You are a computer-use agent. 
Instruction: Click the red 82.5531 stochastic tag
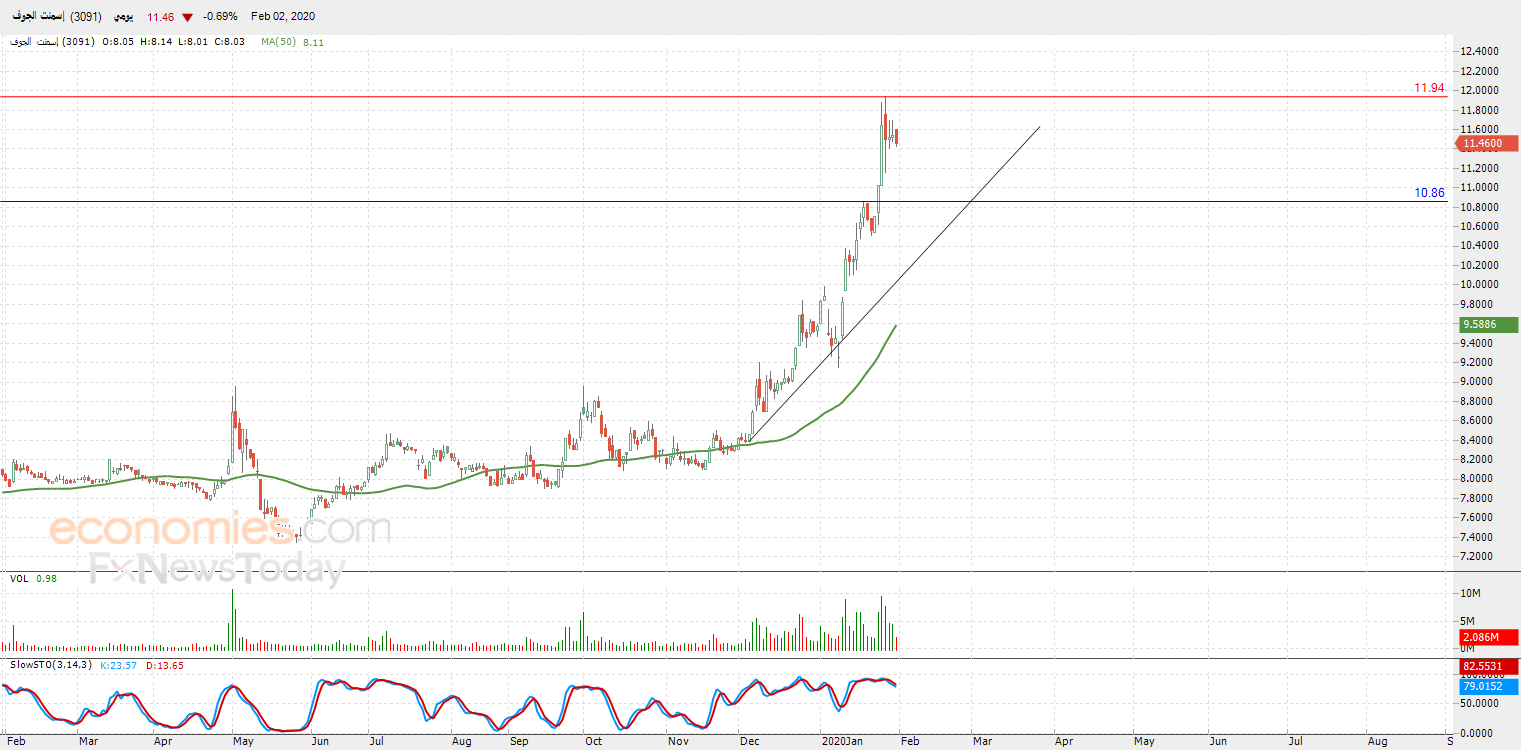point(1488,667)
